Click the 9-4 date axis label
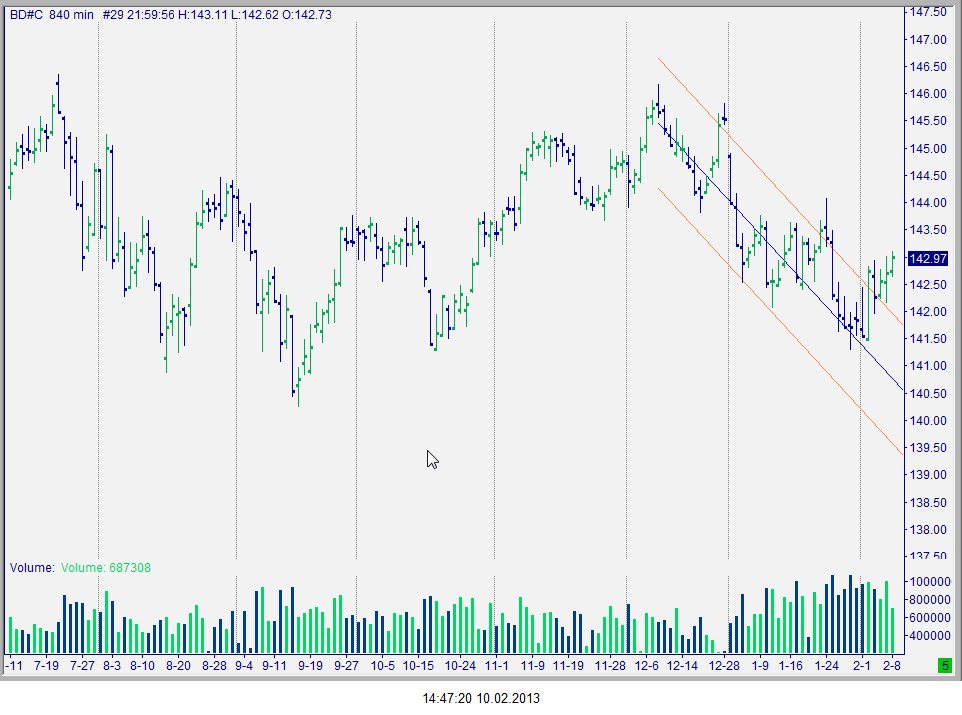Viewport: 962px width, 715px height. tap(244, 665)
